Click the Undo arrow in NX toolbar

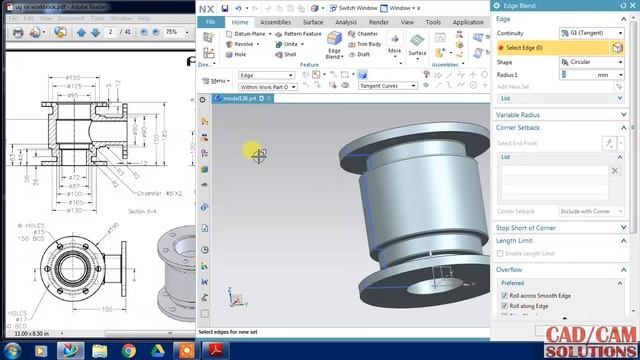pos(238,8)
